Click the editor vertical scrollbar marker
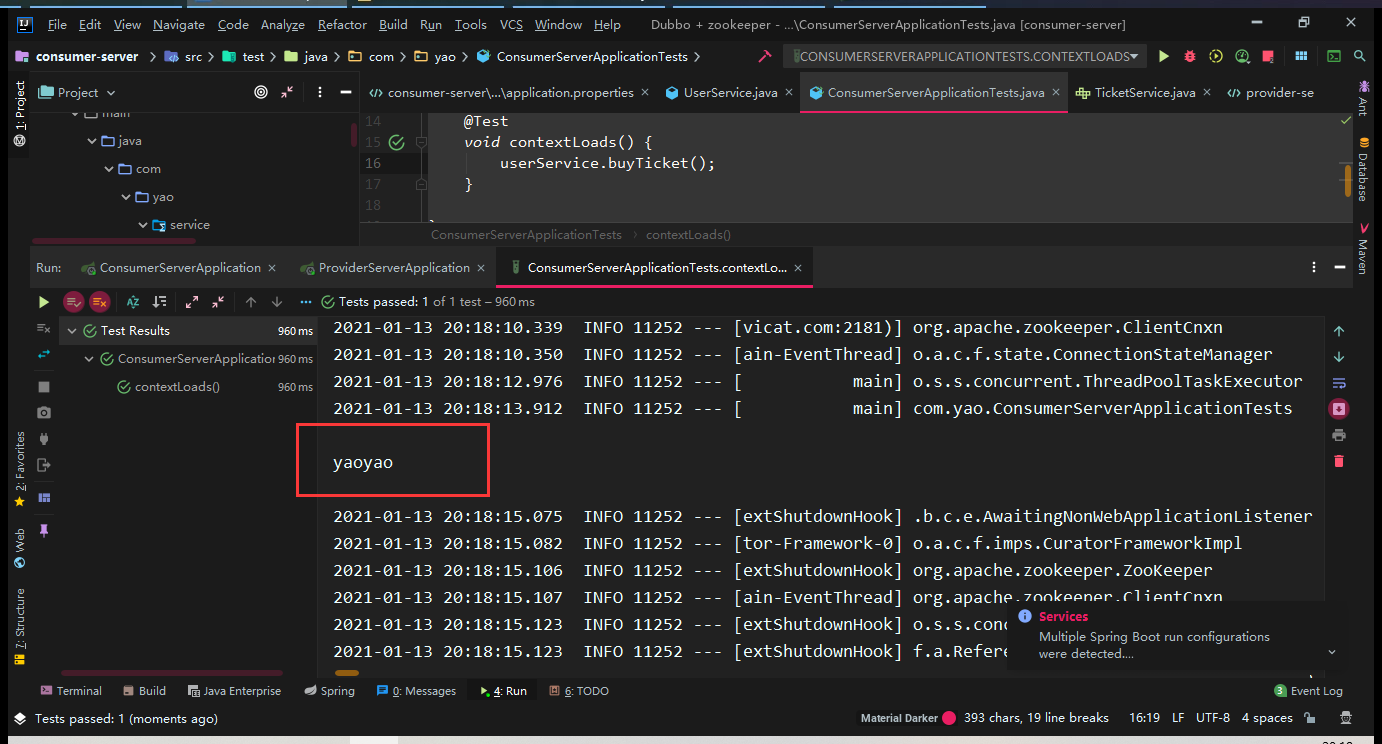 point(1348,180)
